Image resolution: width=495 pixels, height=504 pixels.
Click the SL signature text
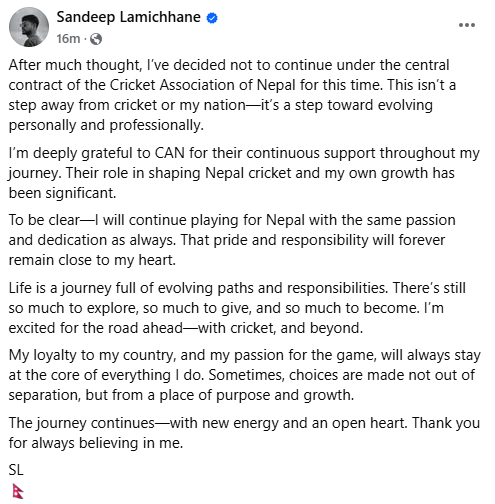[x=16, y=470]
